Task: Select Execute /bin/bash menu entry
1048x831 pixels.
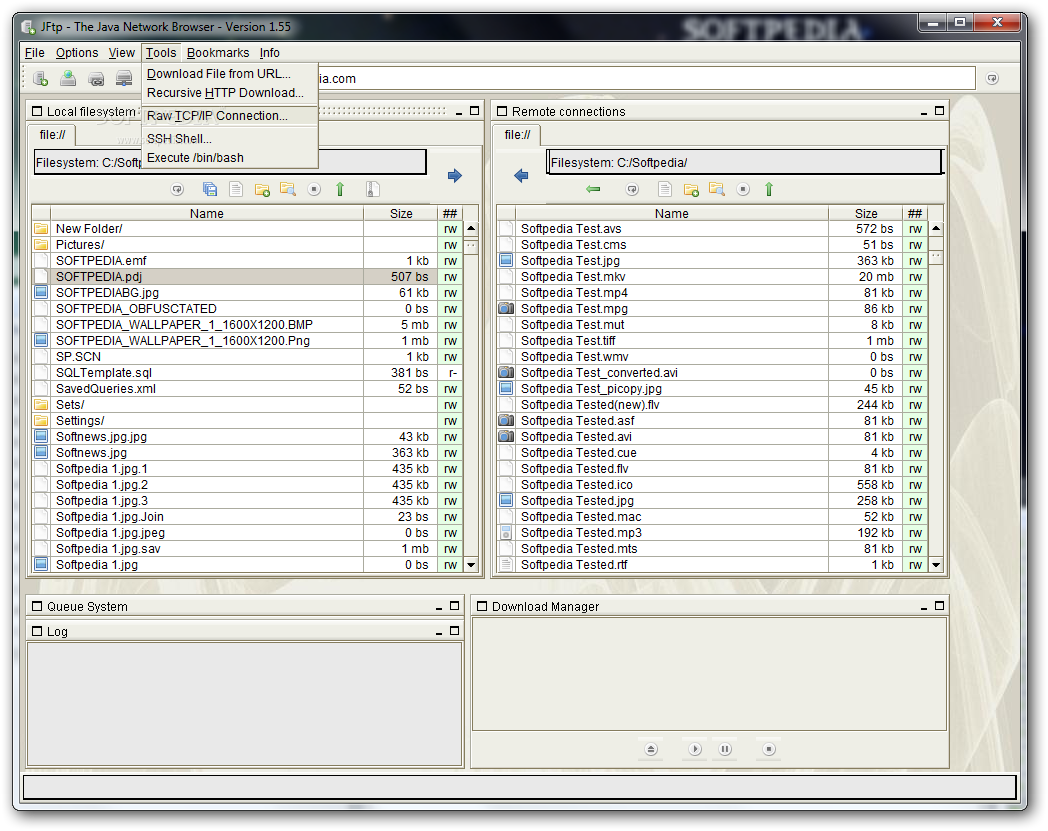Action: coord(229,158)
